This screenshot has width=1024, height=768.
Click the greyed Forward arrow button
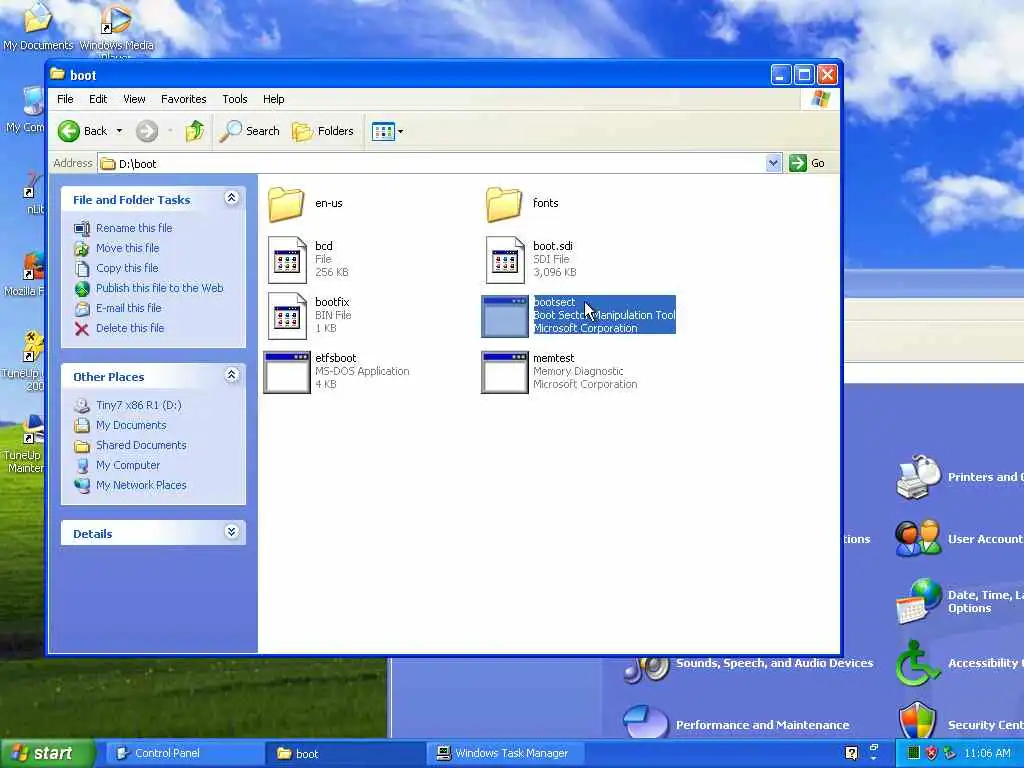click(x=147, y=131)
